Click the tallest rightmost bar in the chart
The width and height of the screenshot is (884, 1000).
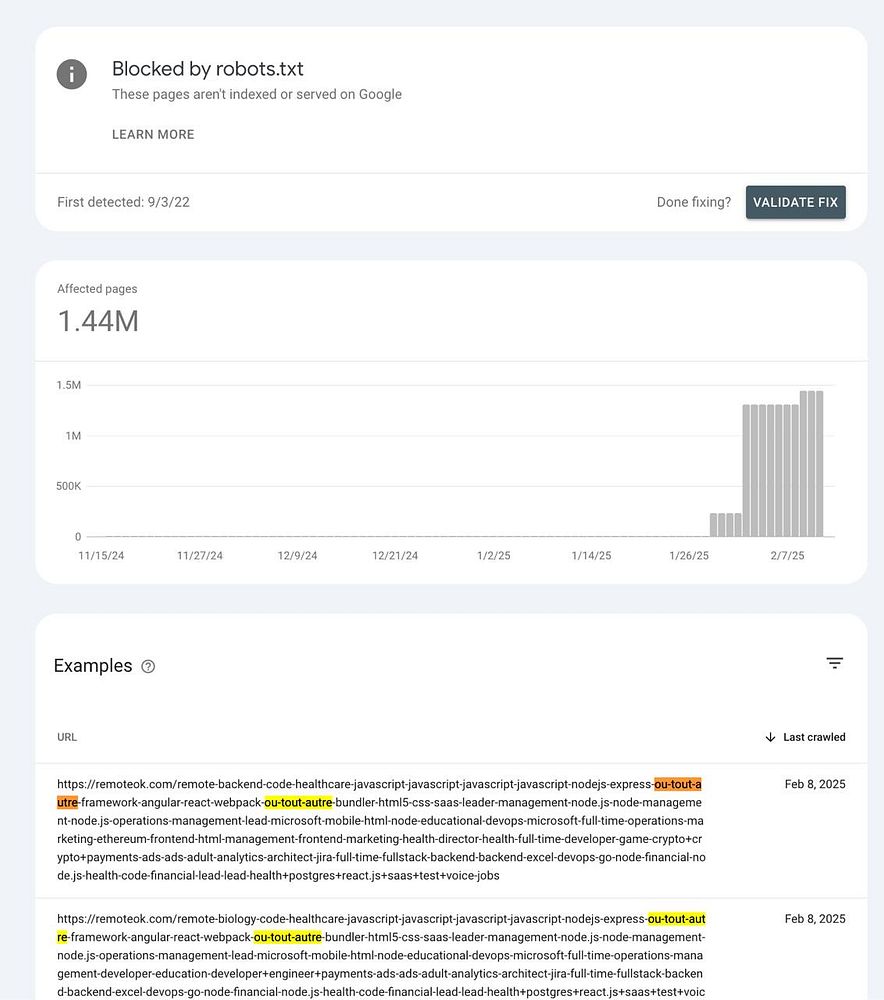(x=818, y=464)
